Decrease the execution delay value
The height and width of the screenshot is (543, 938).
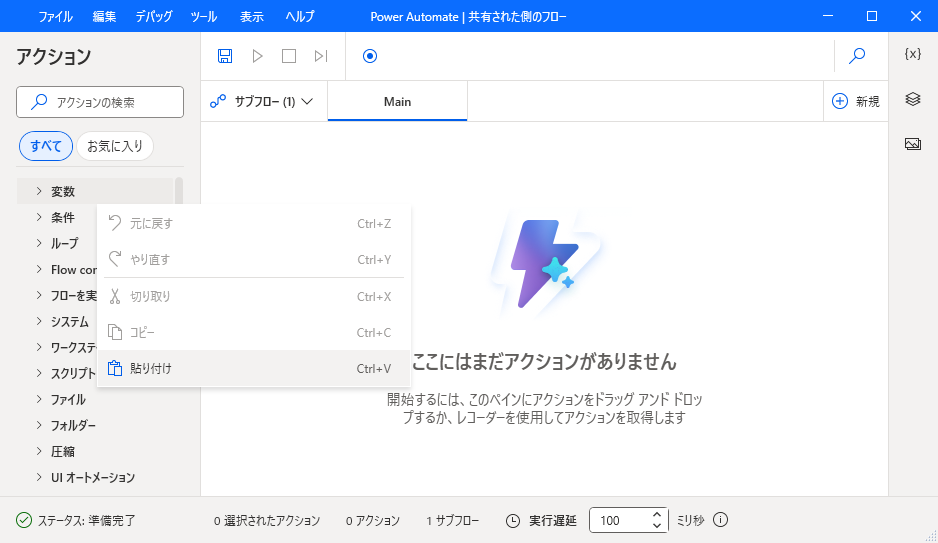point(657,526)
